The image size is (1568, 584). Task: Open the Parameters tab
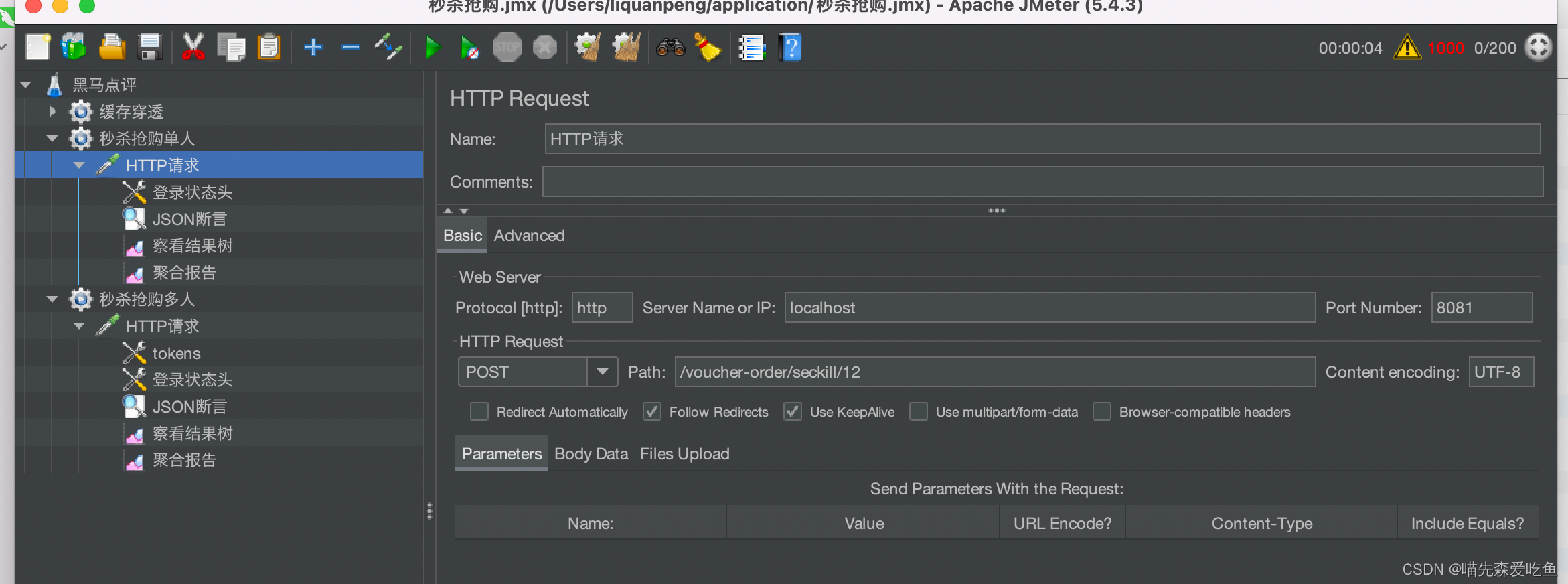click(501, 454)
